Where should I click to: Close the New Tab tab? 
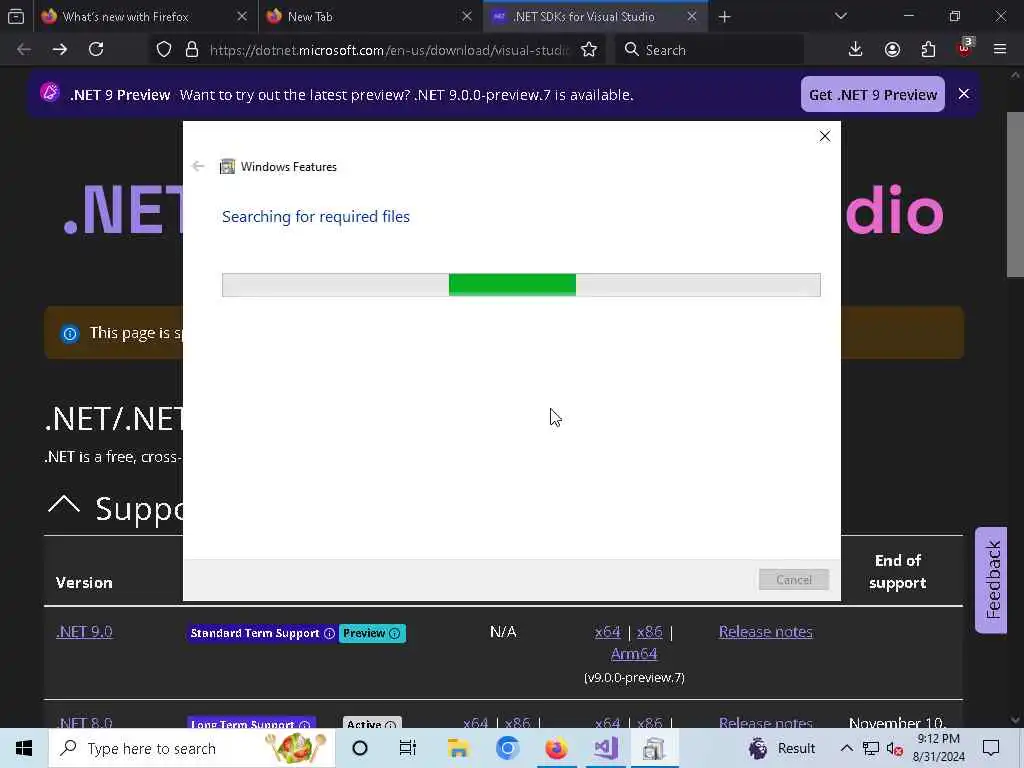[x=467, y=17]
